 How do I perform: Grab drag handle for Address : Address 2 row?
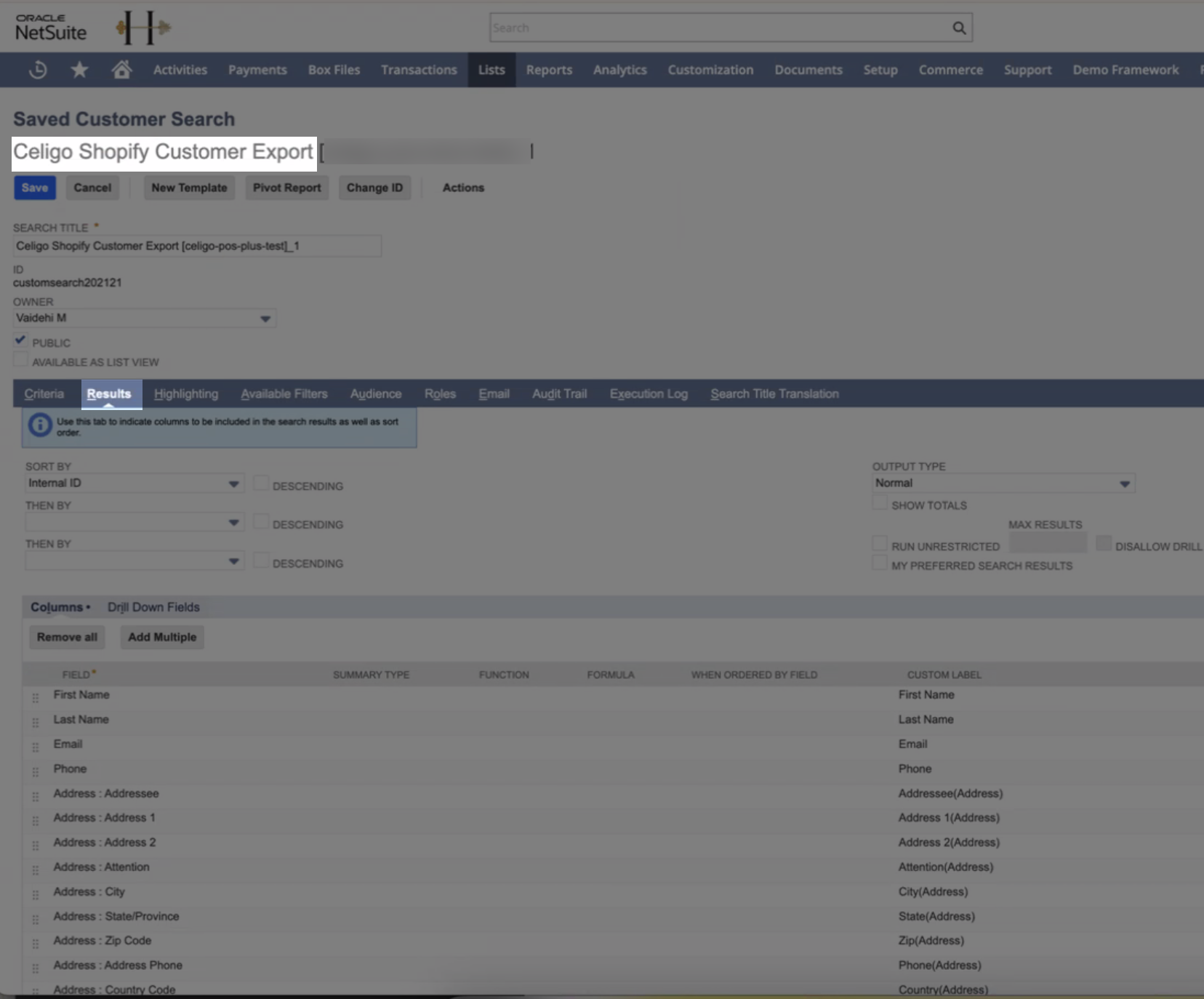tap(35, 846)
